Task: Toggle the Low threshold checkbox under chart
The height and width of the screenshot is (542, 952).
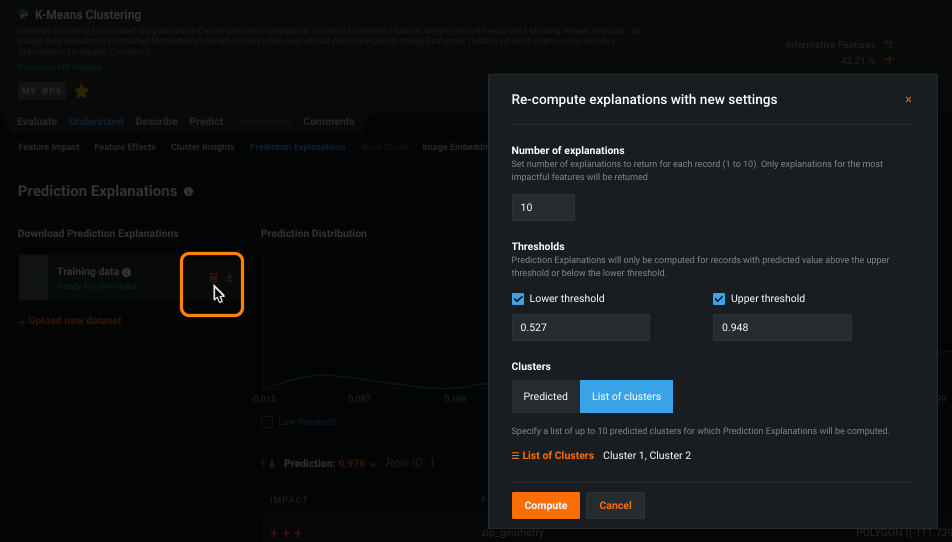Action: (267, 422)
